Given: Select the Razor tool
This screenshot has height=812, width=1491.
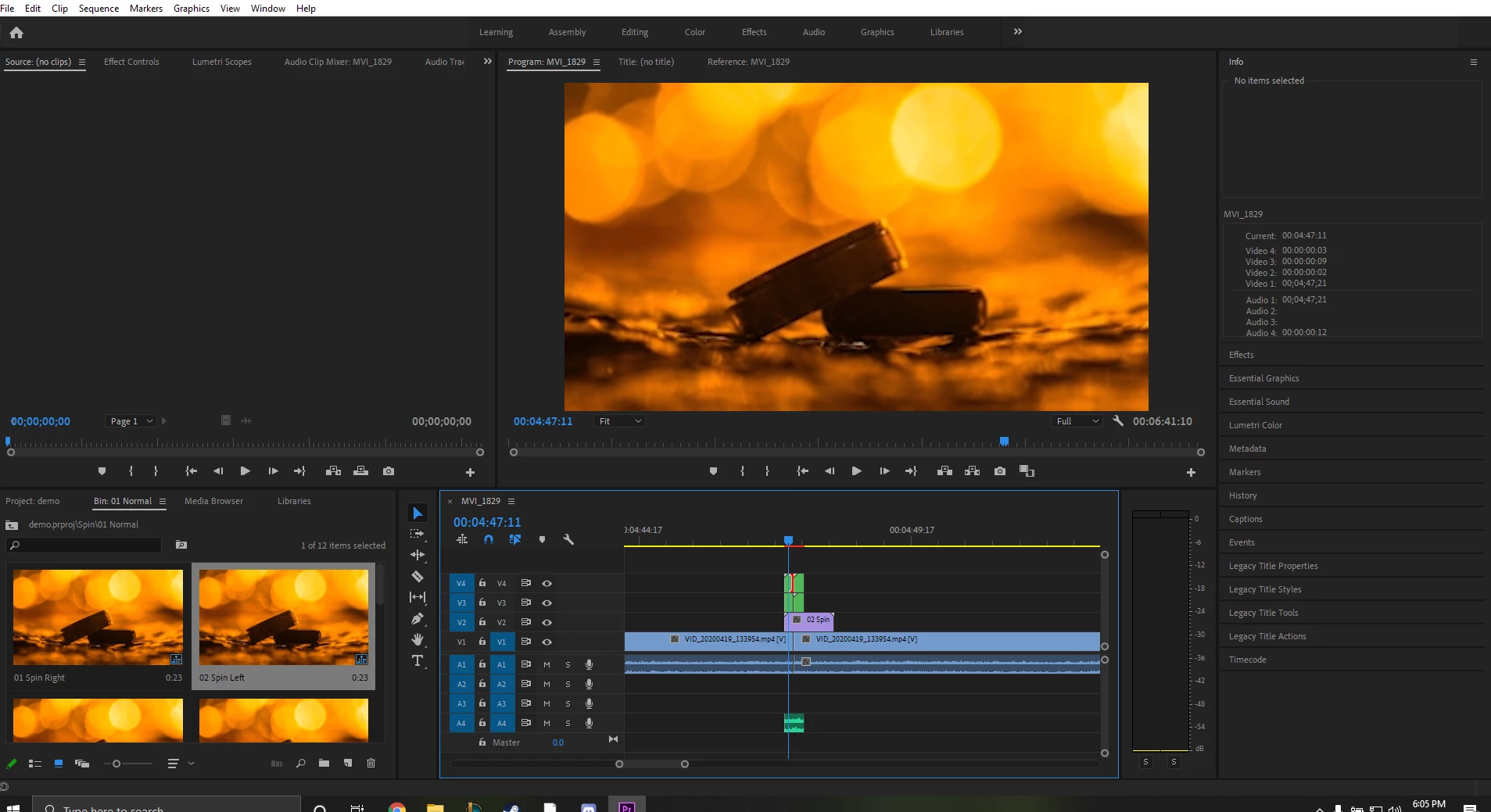Looking at the screenshot, I should click(418, 577).
